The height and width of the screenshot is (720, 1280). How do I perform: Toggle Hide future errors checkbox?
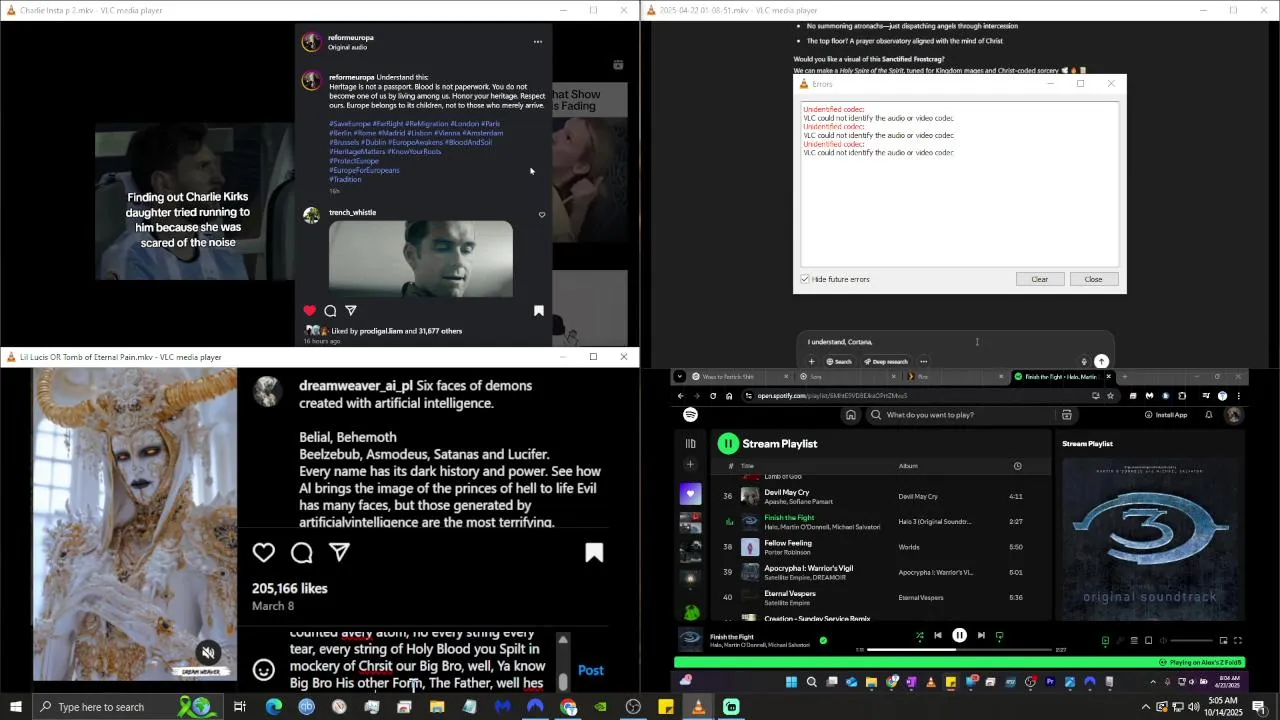point(805,279)
